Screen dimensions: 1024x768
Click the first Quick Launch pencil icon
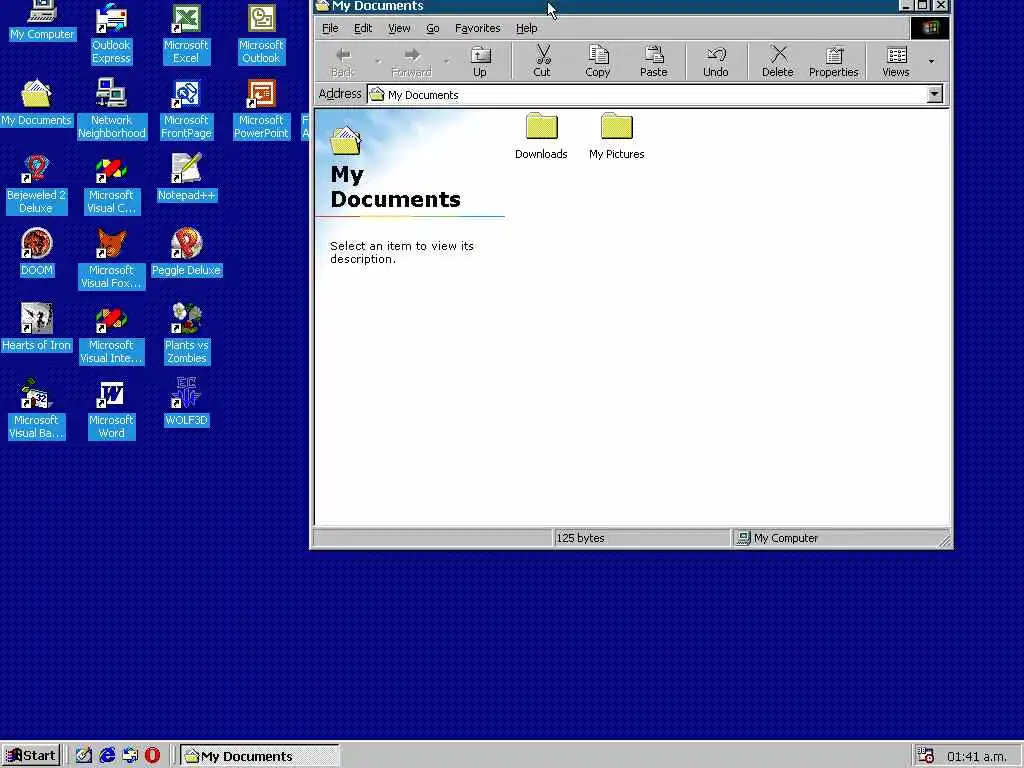(x=84, y=756)
